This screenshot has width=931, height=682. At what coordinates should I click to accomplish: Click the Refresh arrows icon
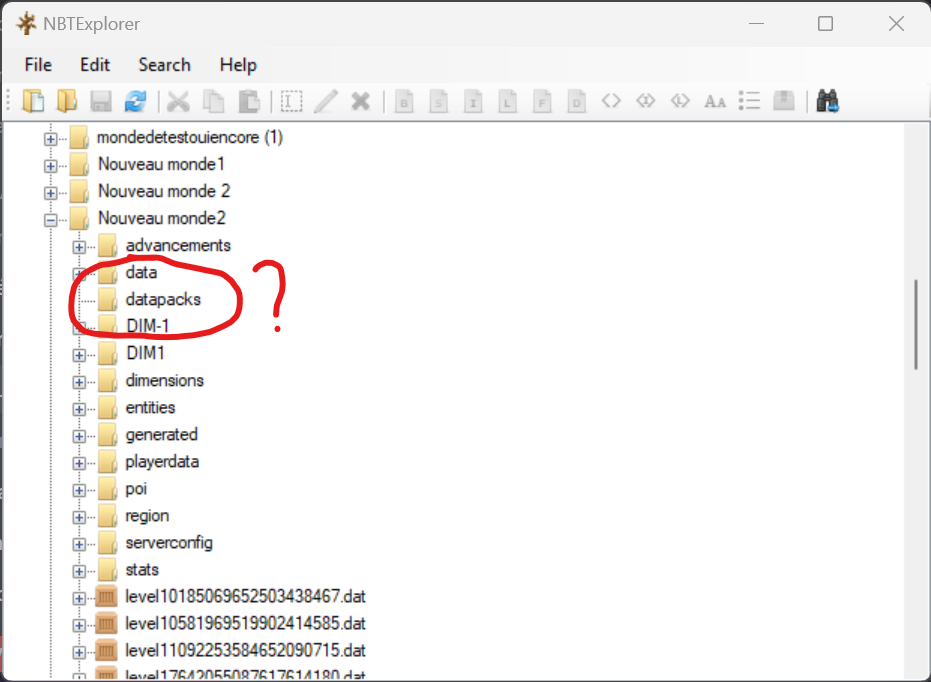(x=135, y=101)
